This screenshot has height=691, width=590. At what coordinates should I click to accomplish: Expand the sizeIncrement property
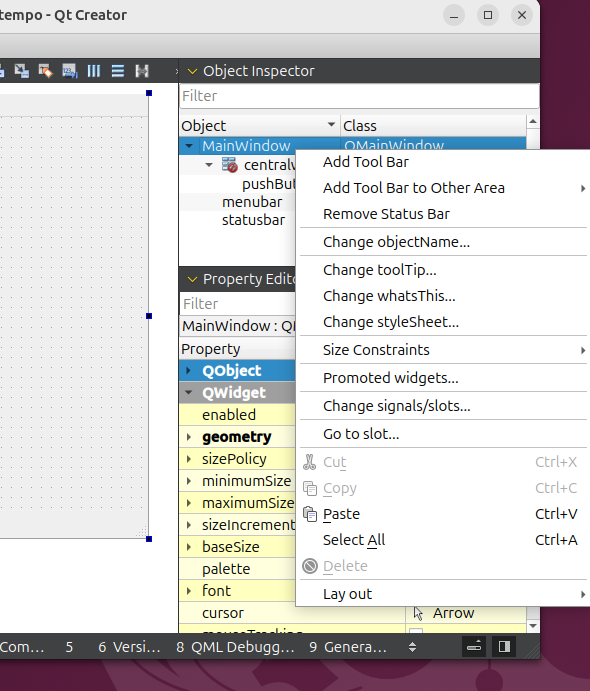189,525
